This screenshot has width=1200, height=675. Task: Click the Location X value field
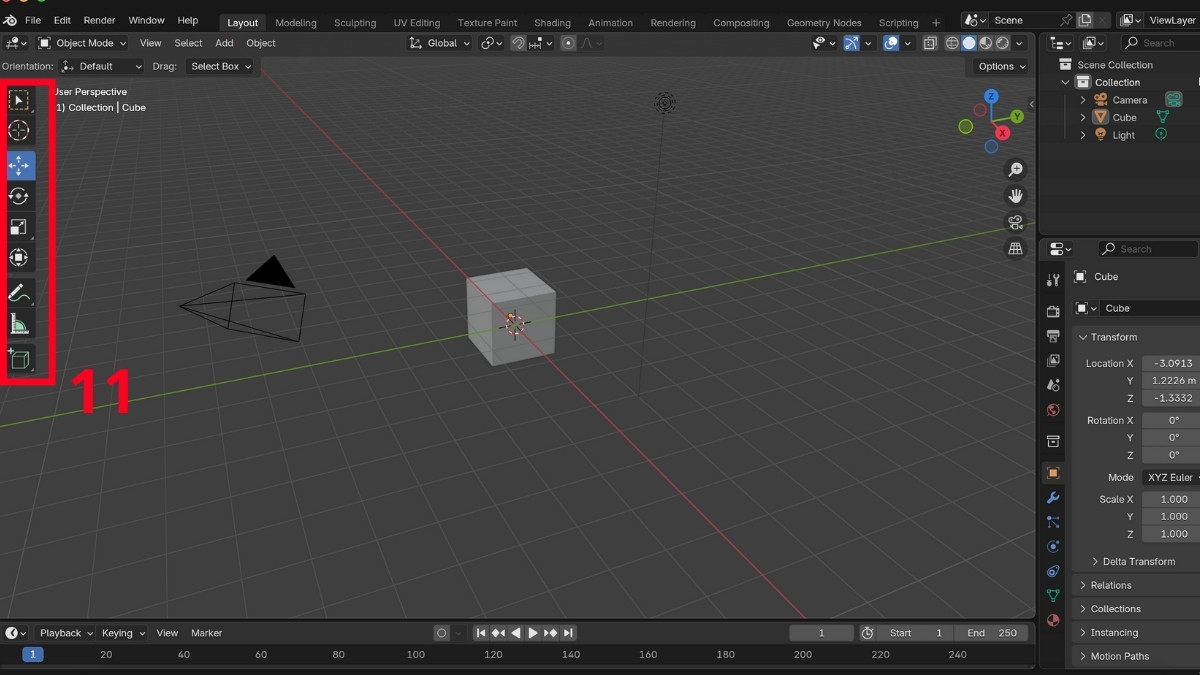1170,364
